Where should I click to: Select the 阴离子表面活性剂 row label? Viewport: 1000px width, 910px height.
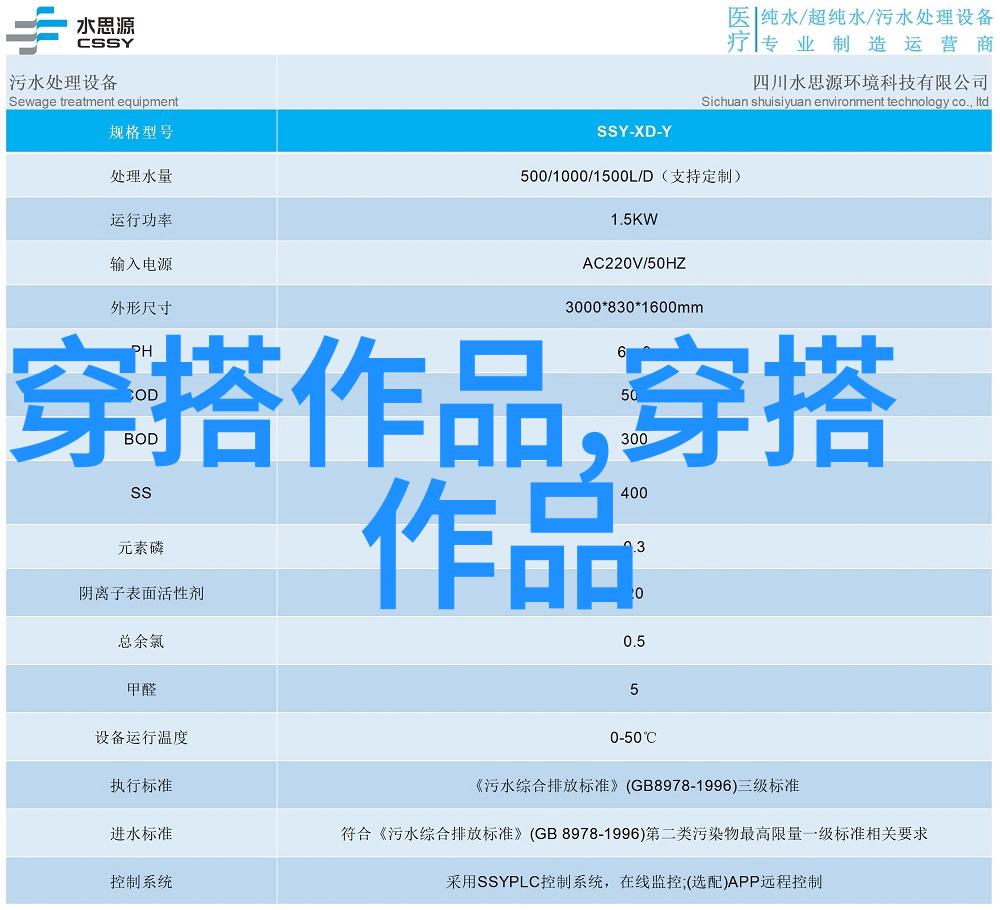coord(141,593)
